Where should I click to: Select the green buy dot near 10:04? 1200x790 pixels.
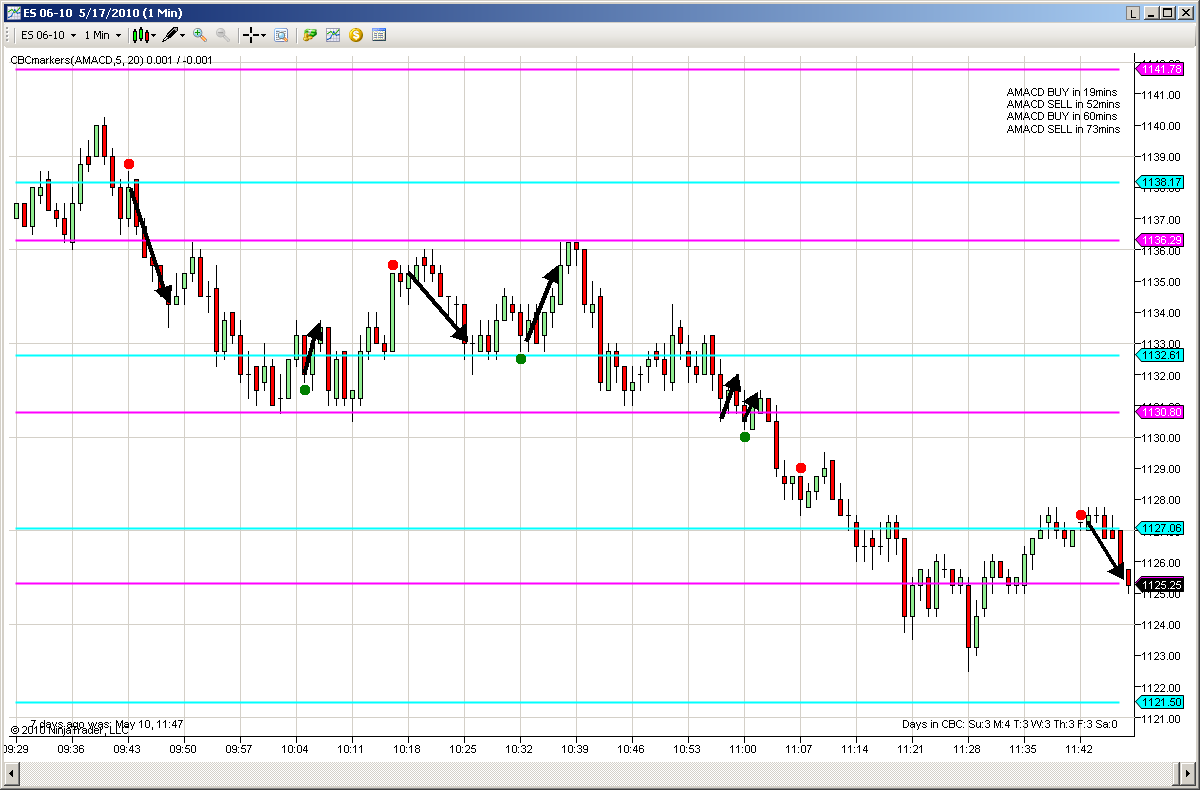[x=305, y=390]
